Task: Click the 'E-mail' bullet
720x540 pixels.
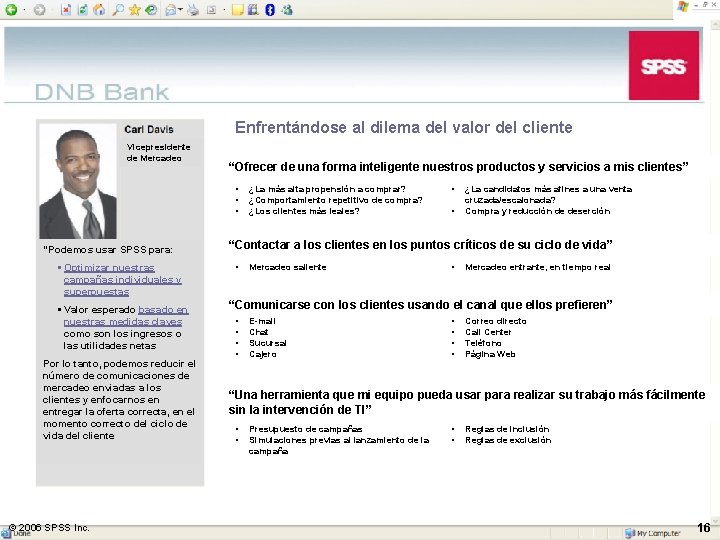Action: pos(262,321)
